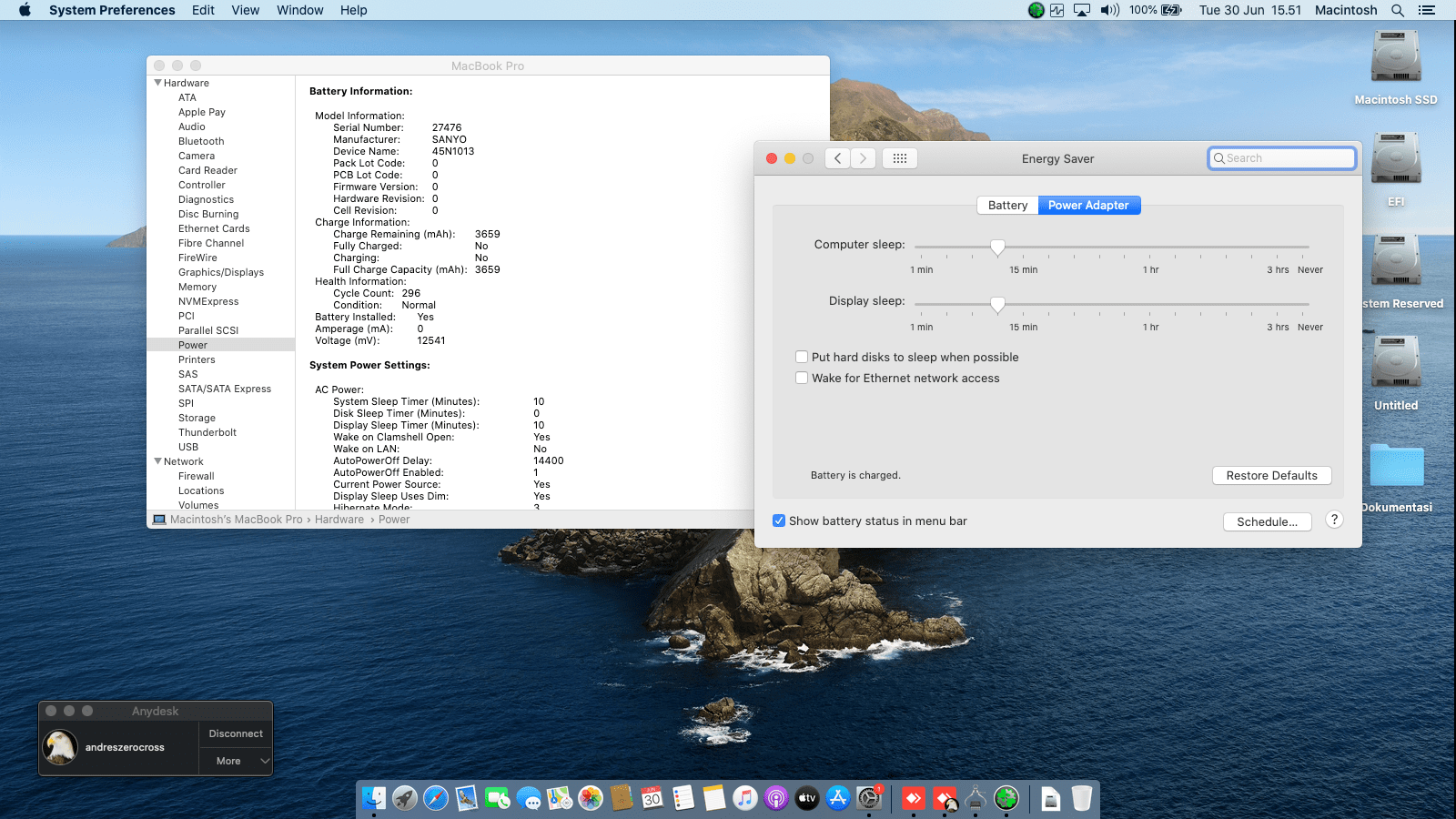This screenshot has width=1456, height=819.
Task: Uncheck Show battery status in menu bar
Action: point(779,521)
